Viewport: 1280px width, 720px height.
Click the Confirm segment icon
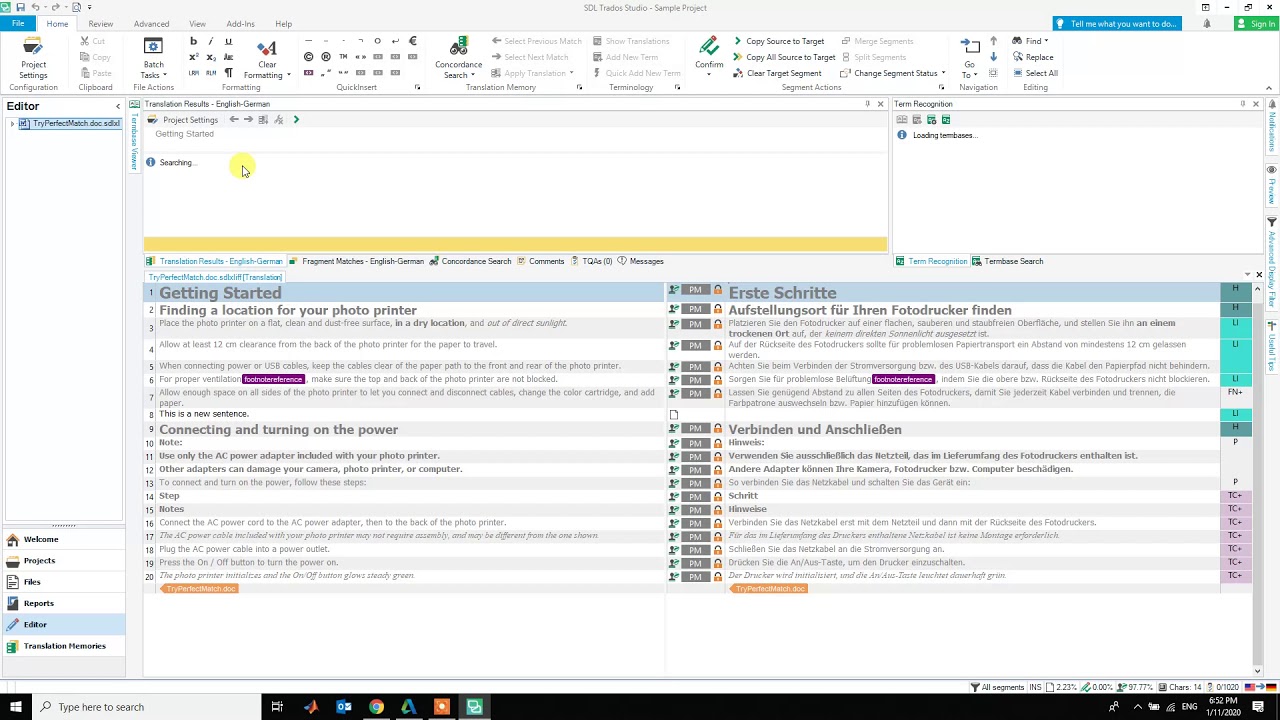pyautogui.click(x=709, y=47)
